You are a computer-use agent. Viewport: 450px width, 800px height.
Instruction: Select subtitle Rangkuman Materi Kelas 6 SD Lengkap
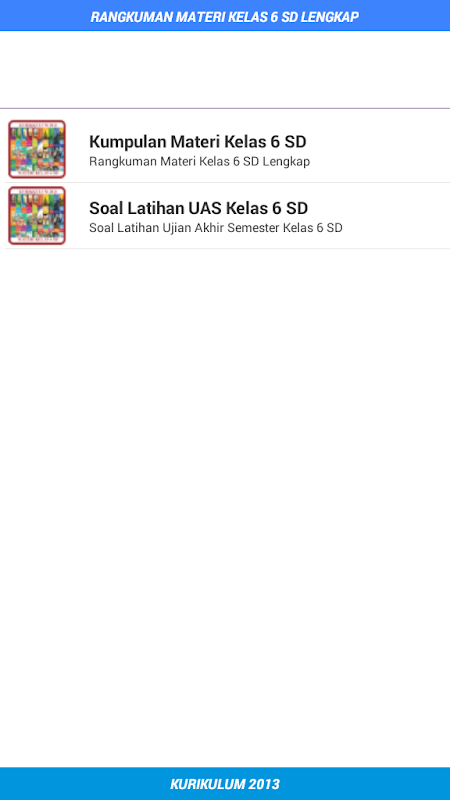[199, 162]
